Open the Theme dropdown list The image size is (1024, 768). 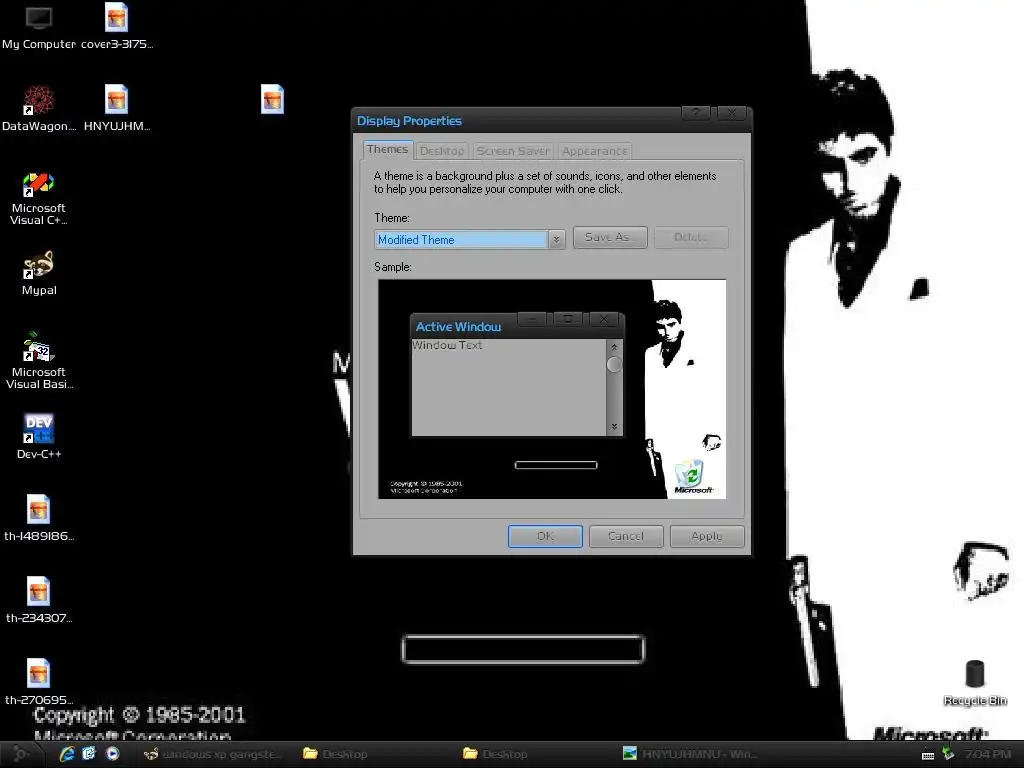[x=556, y=240]
